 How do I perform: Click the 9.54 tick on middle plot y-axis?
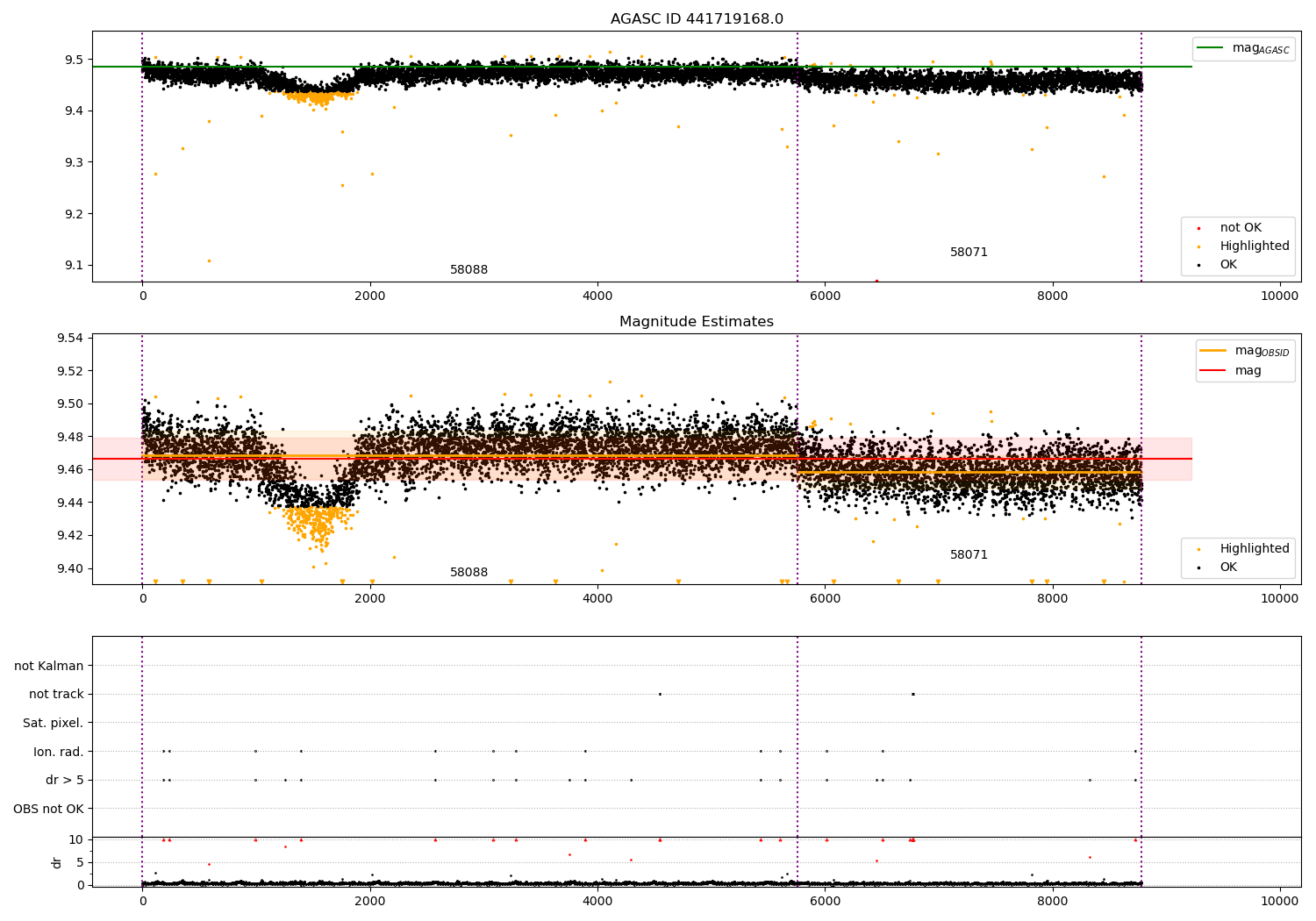point(70,339)
